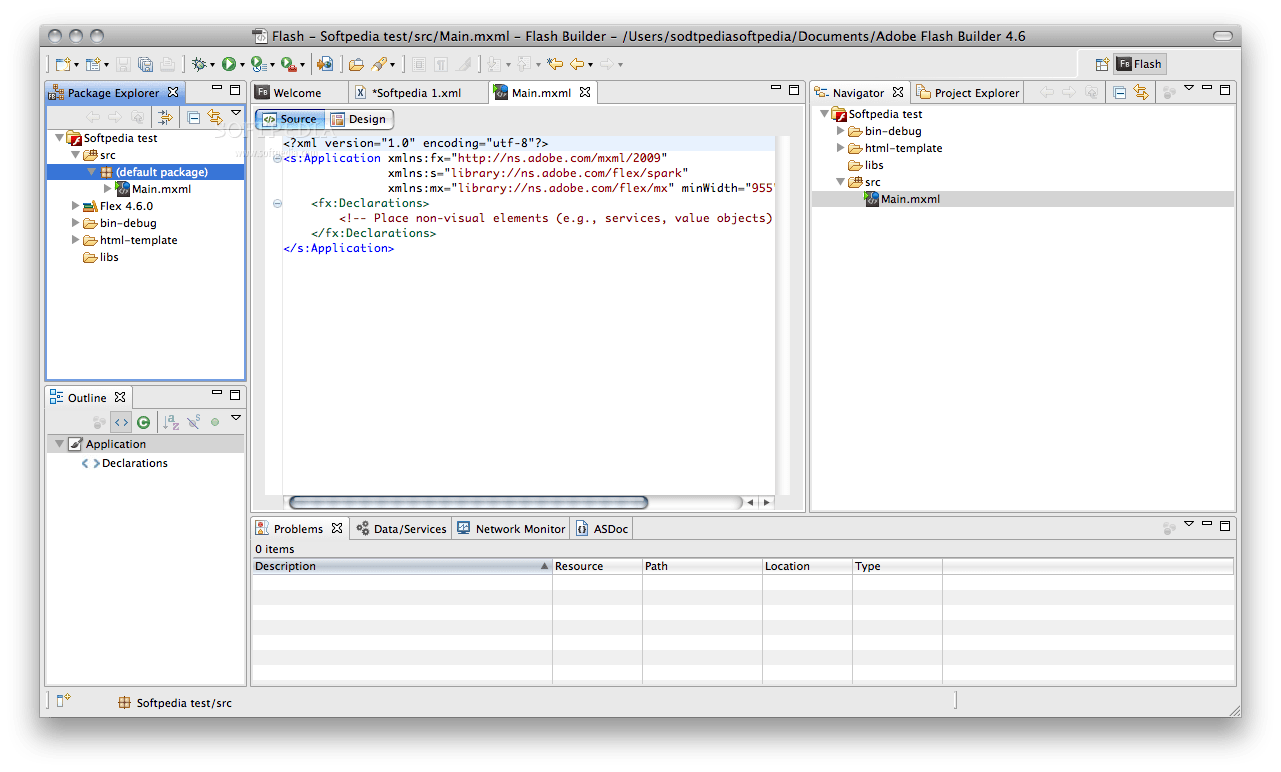Toggle MXML view mode in Outline toolbar
The height and width of the screenshot is (772, 1281).
(121, 422)
